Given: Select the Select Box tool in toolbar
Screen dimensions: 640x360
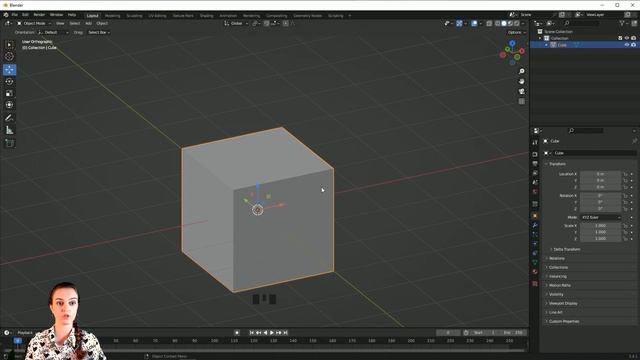Looking at the screenshot, I should click(x=9, y=44).
